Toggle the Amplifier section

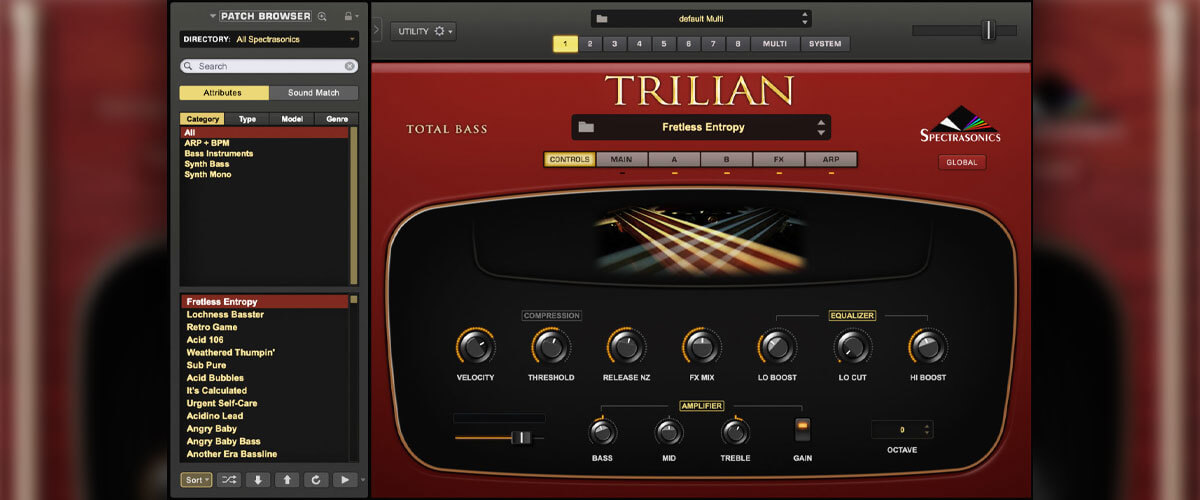pyautogui.click(x=701, y=405)
